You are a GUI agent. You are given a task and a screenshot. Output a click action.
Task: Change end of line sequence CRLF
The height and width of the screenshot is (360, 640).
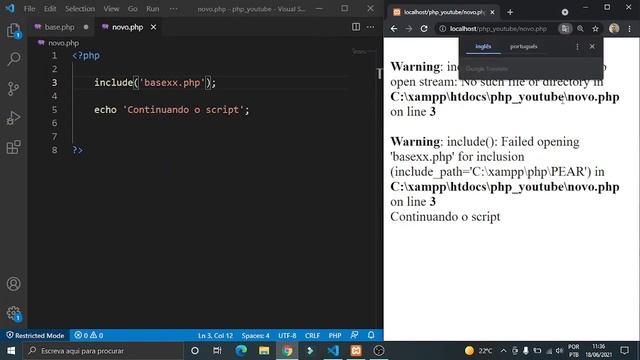[312, 336]
